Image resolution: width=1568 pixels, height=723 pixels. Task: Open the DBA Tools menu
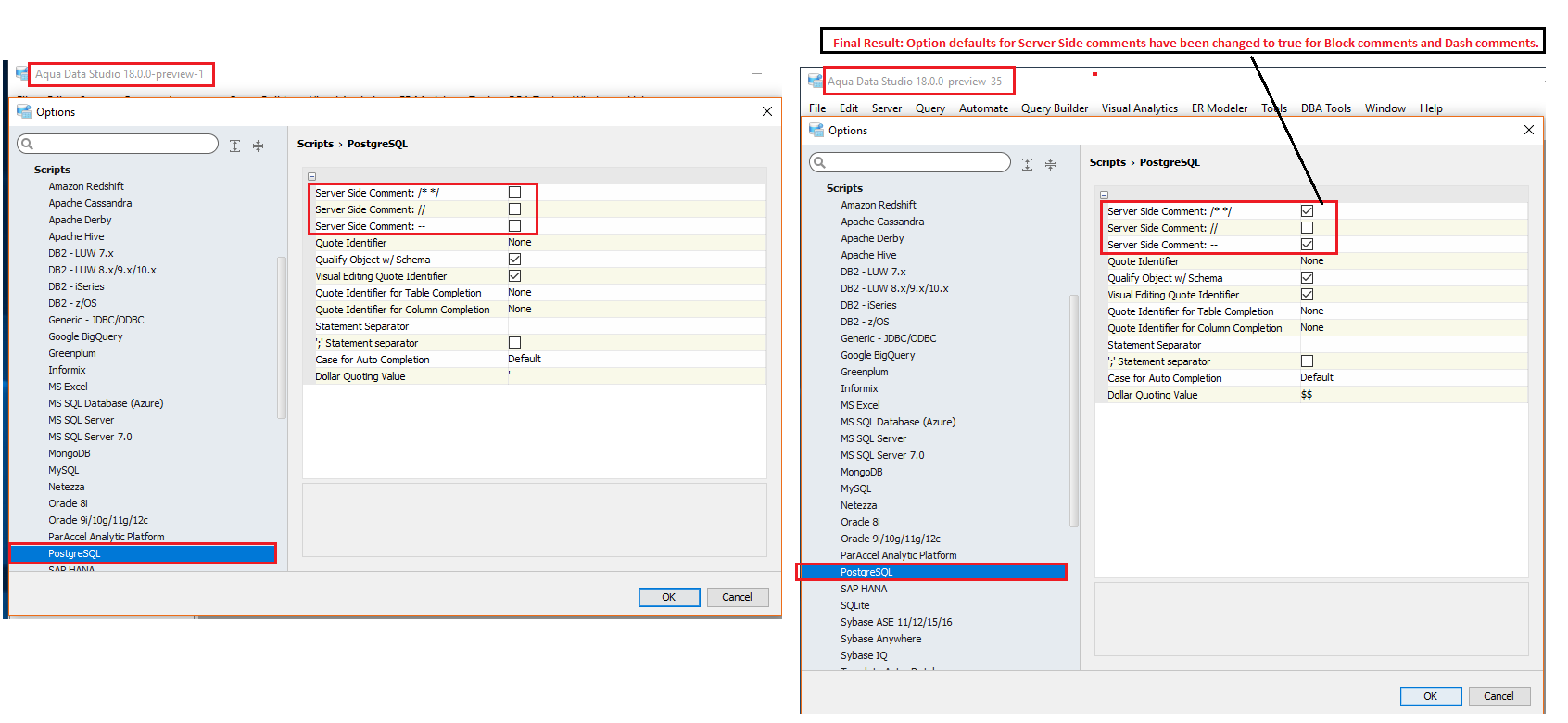1326,108
